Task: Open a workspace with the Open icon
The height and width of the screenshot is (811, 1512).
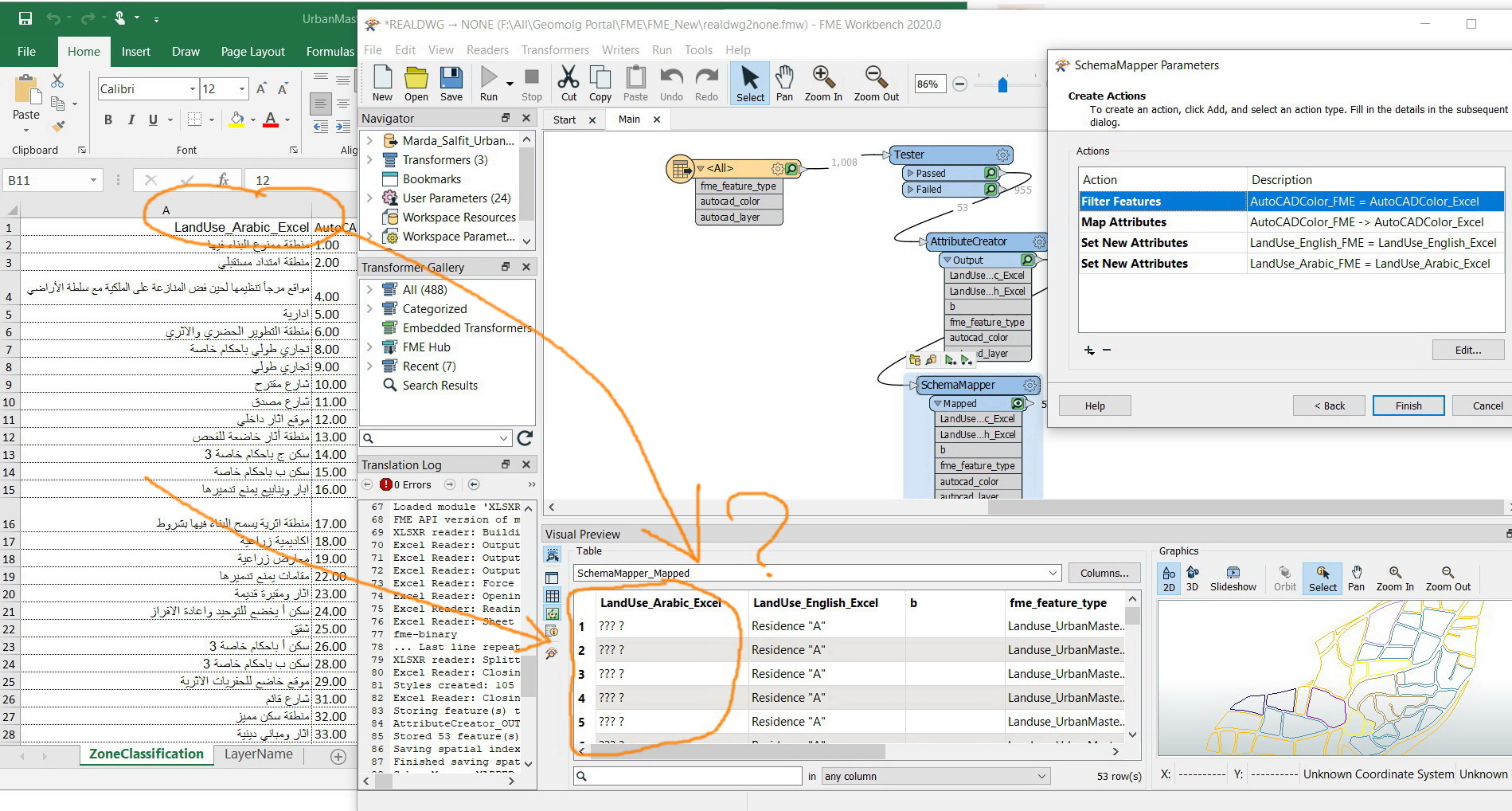Action: (x=416, y=83)
